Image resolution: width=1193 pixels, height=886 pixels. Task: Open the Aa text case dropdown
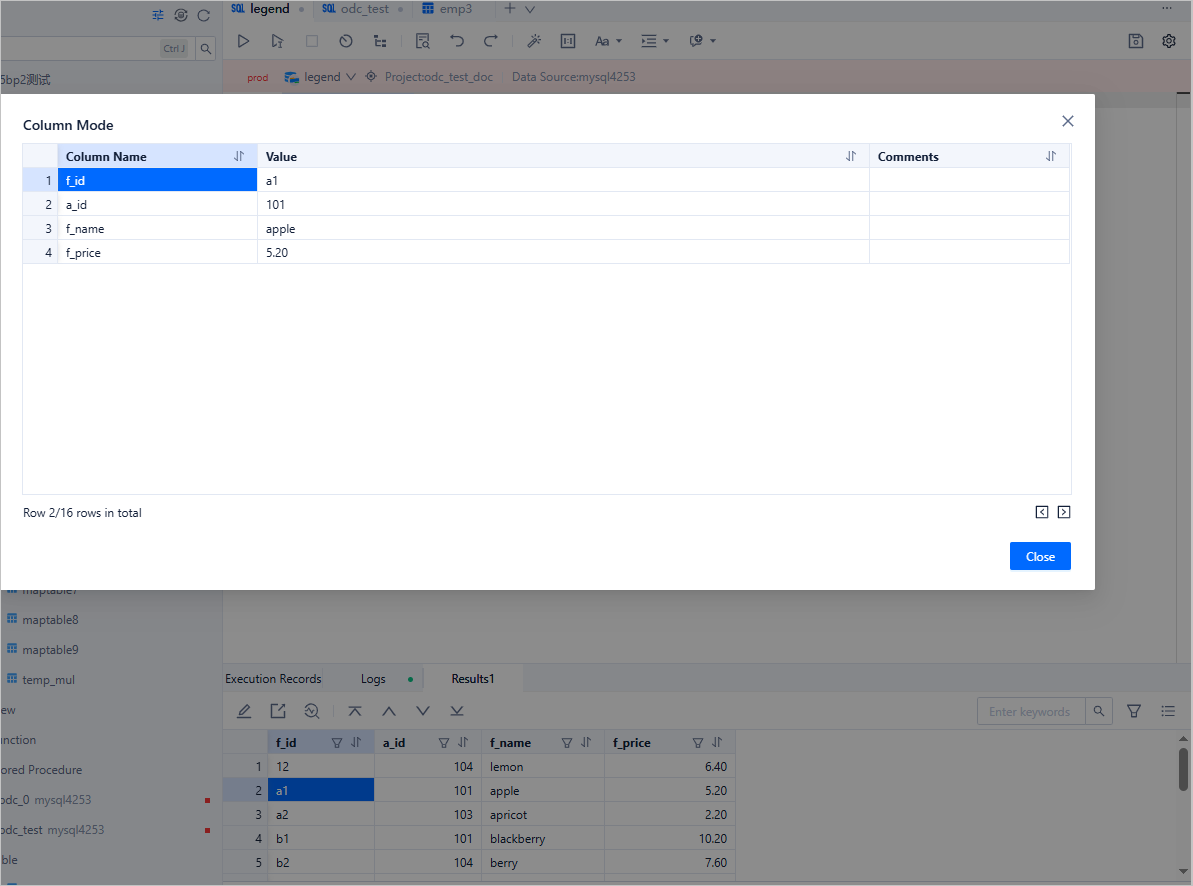tap(608, 41)
